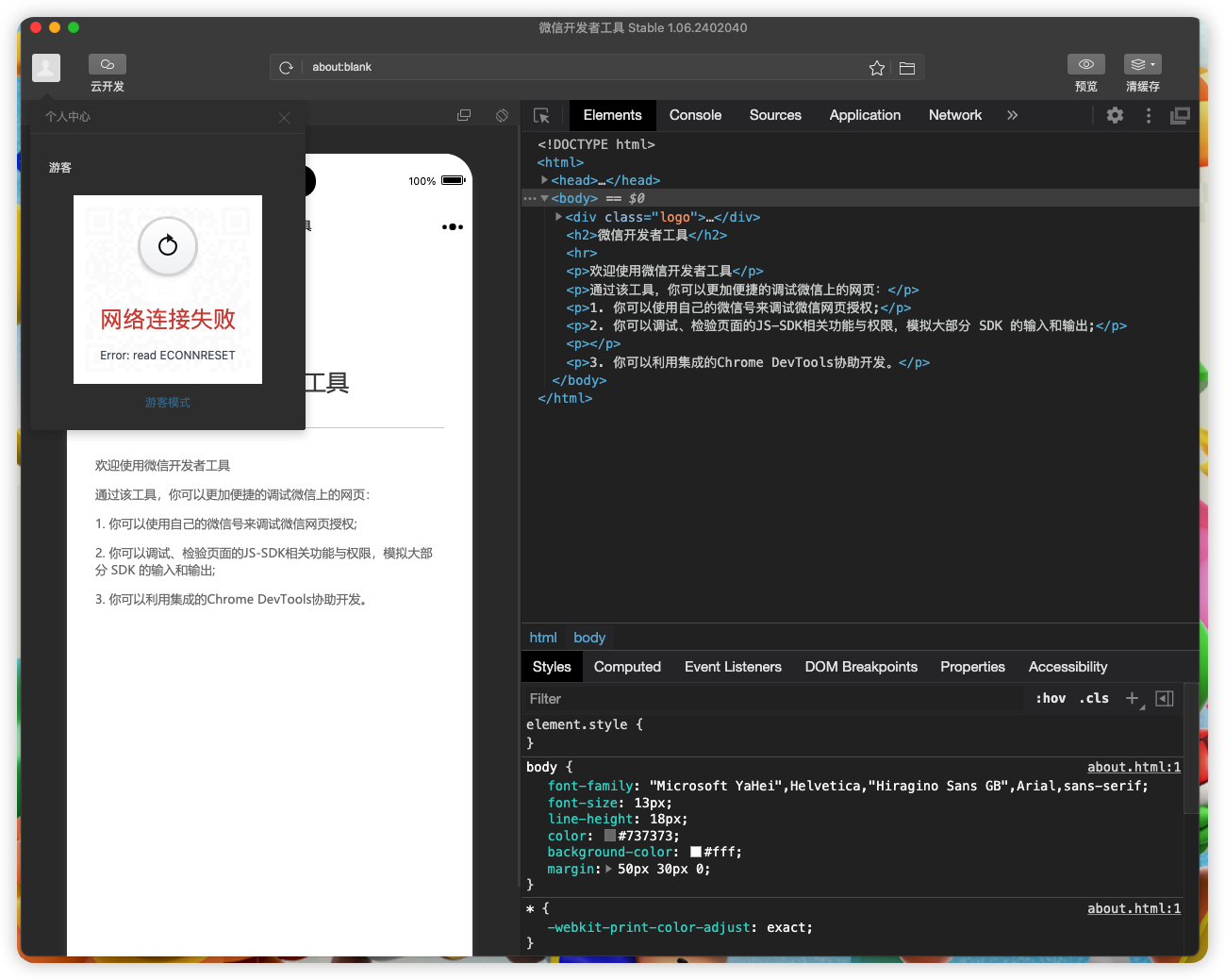Open DevTools settings gear
Viewport: 1225px width, 980px height.
[1116, 115]
